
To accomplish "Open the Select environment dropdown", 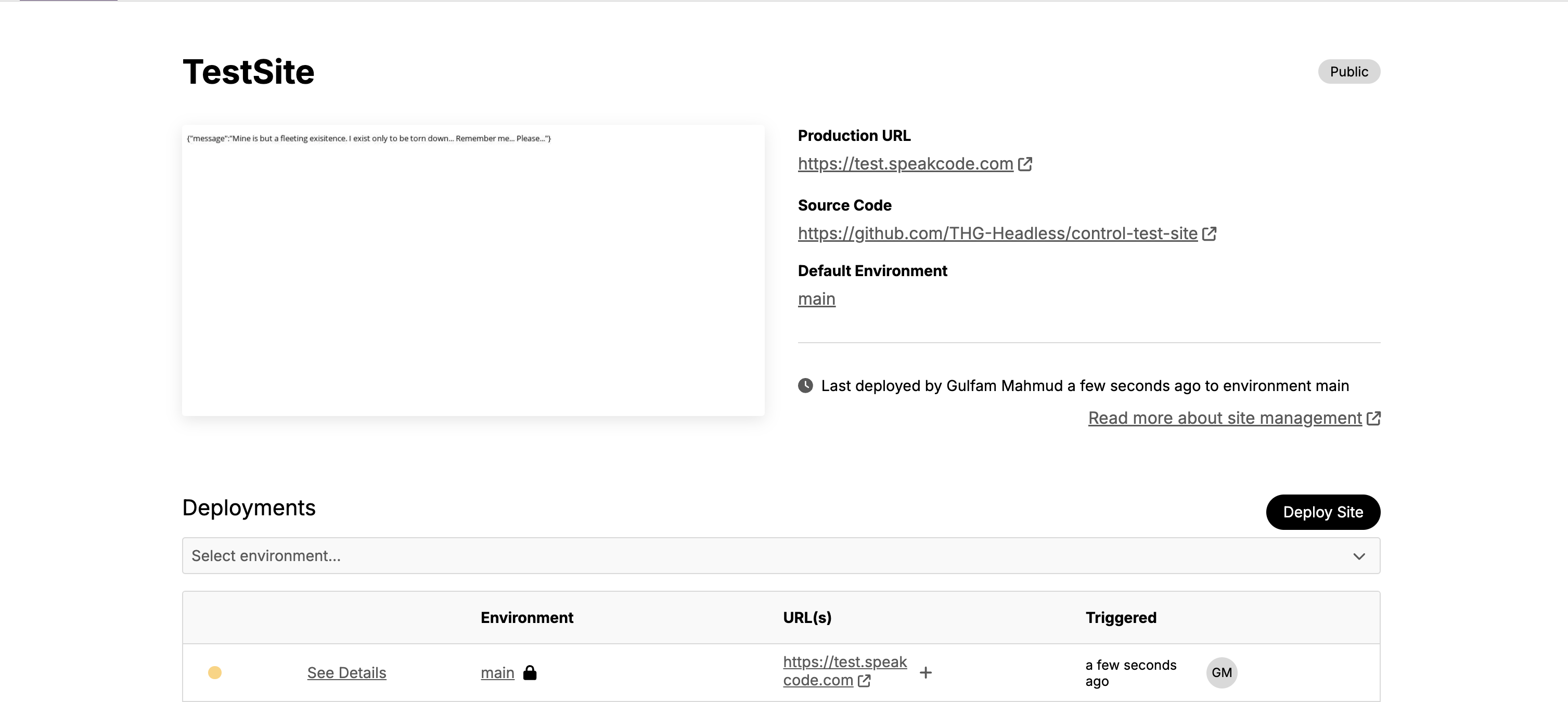I will [x=781, y=555].
